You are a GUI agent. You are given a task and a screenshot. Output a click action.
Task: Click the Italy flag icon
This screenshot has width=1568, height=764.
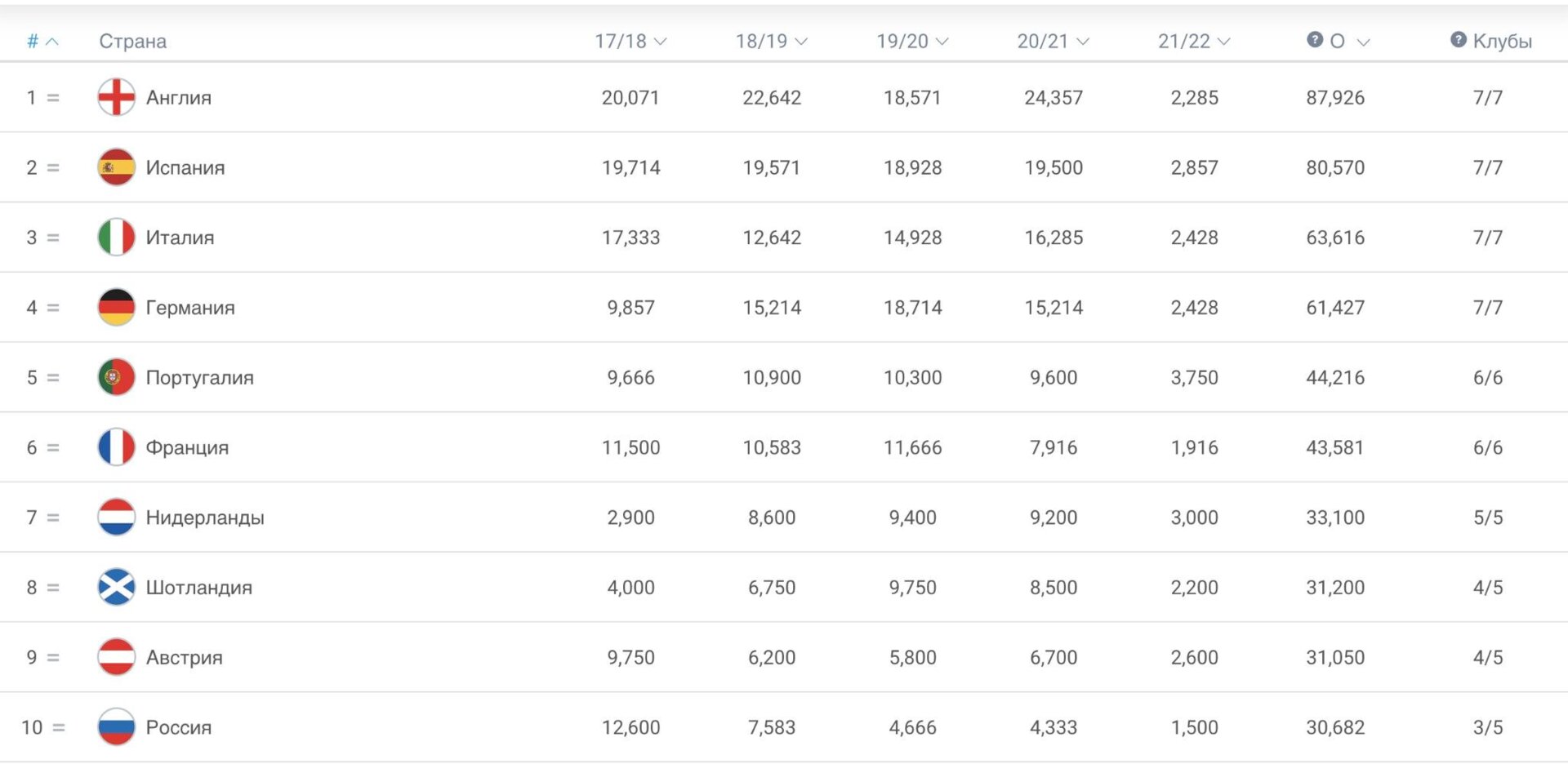pos(116,238)
